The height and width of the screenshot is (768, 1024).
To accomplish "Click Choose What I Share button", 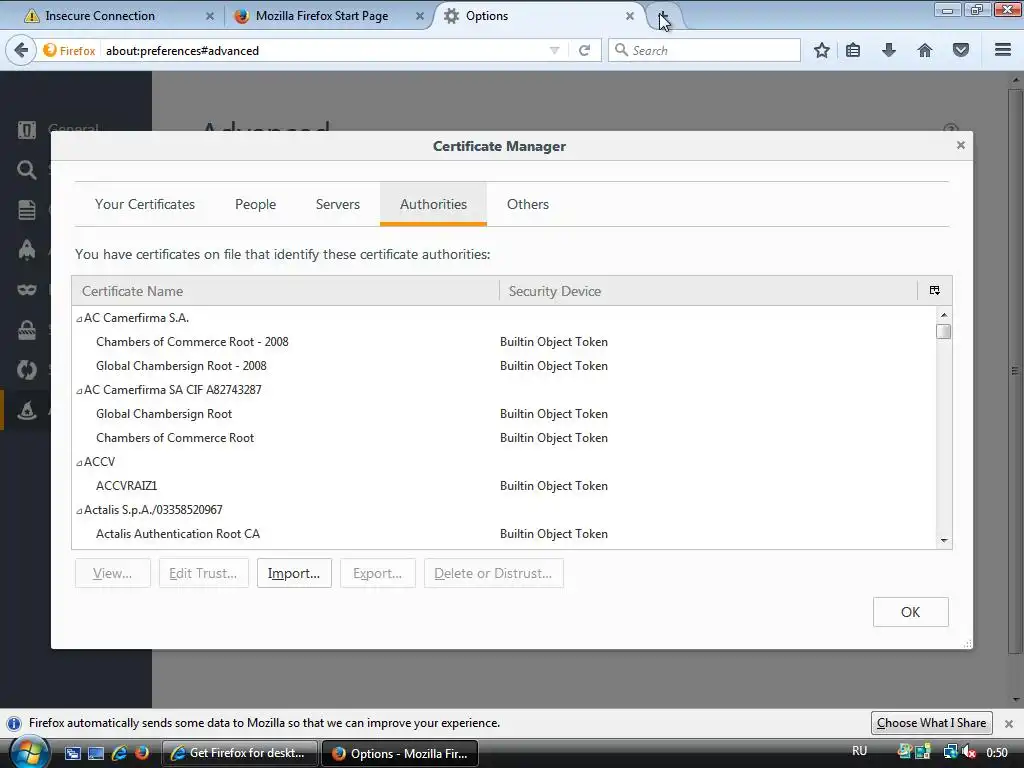I will pyautogui.click(x=931, y=723).
